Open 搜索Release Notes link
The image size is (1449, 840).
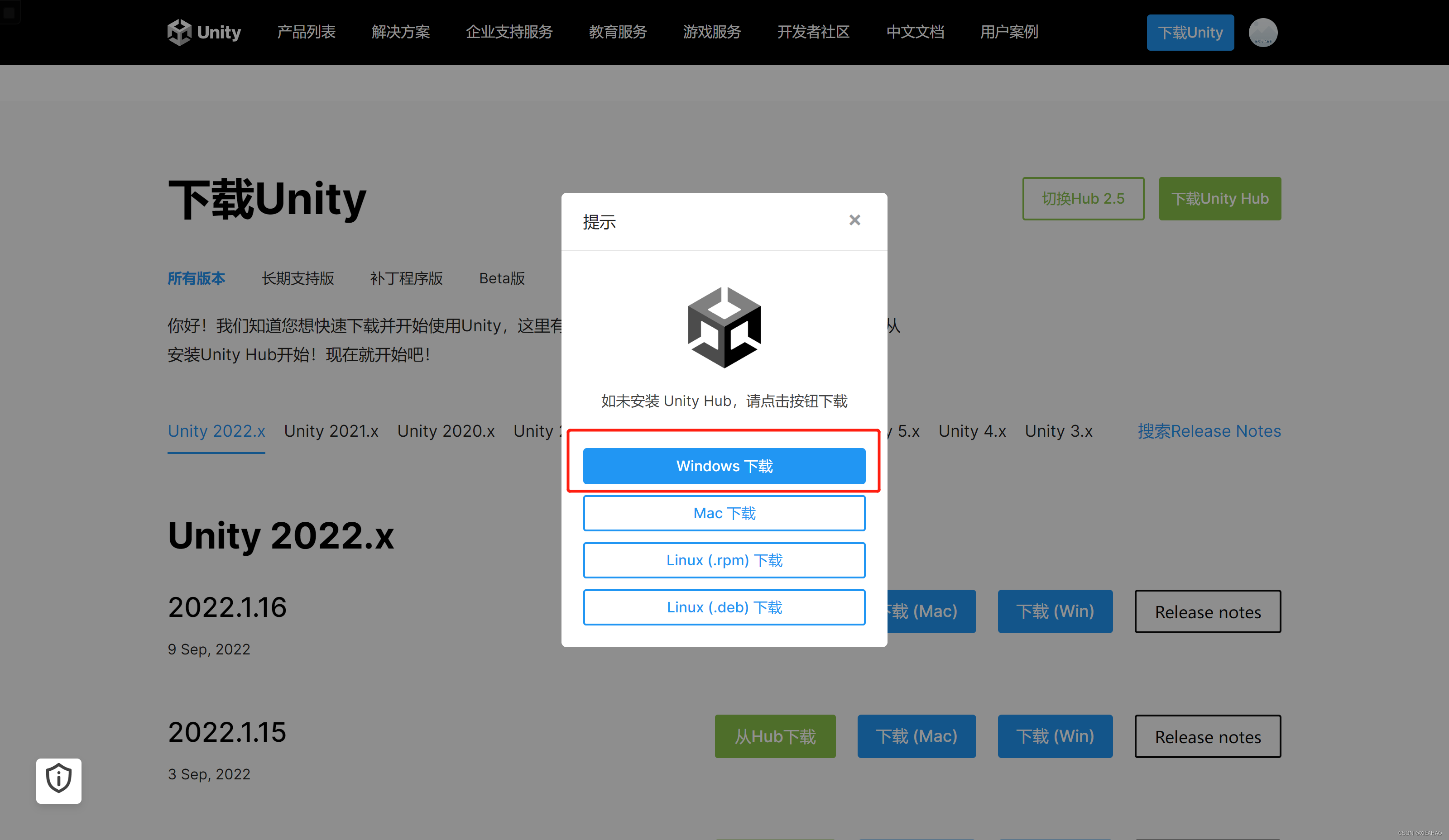coord(1209,431)
